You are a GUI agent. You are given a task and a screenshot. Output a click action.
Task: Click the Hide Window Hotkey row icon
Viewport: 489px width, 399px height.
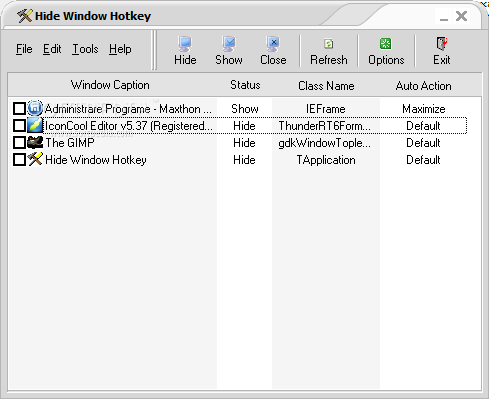(x=35, y=159)
